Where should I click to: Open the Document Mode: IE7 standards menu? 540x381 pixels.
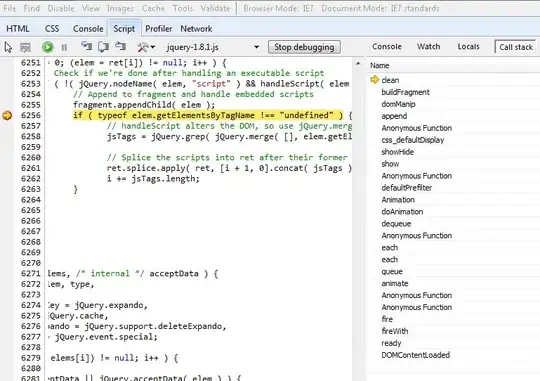pos(380,8)
